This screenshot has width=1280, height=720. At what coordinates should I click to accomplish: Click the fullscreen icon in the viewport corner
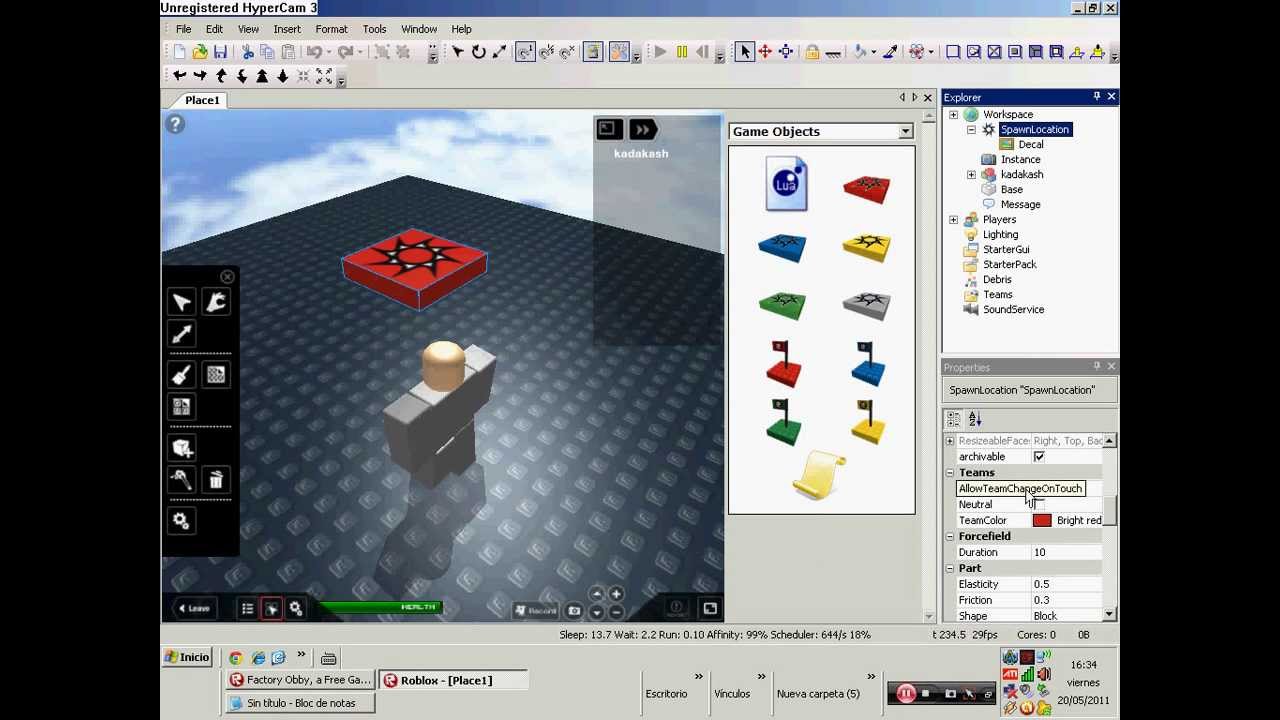point(710,608)
